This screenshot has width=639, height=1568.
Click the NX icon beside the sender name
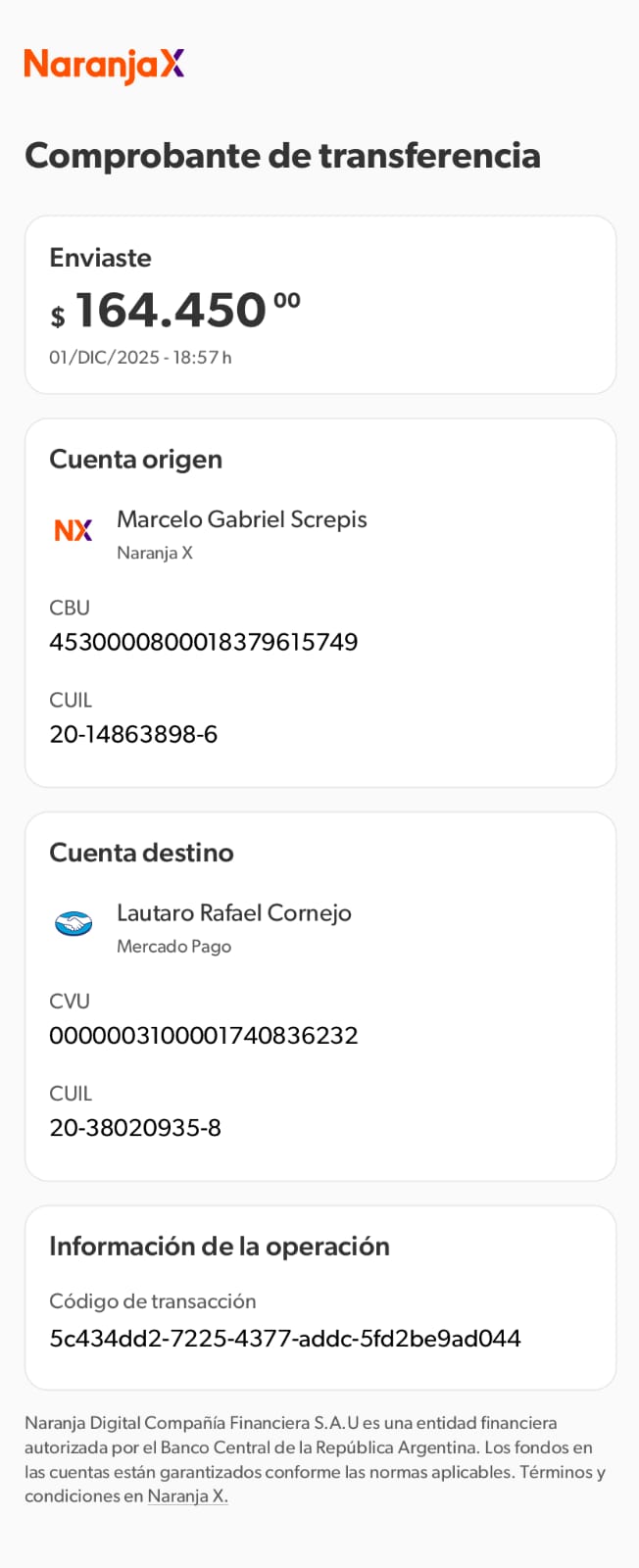pyautogui.click(x=74, y=530)
